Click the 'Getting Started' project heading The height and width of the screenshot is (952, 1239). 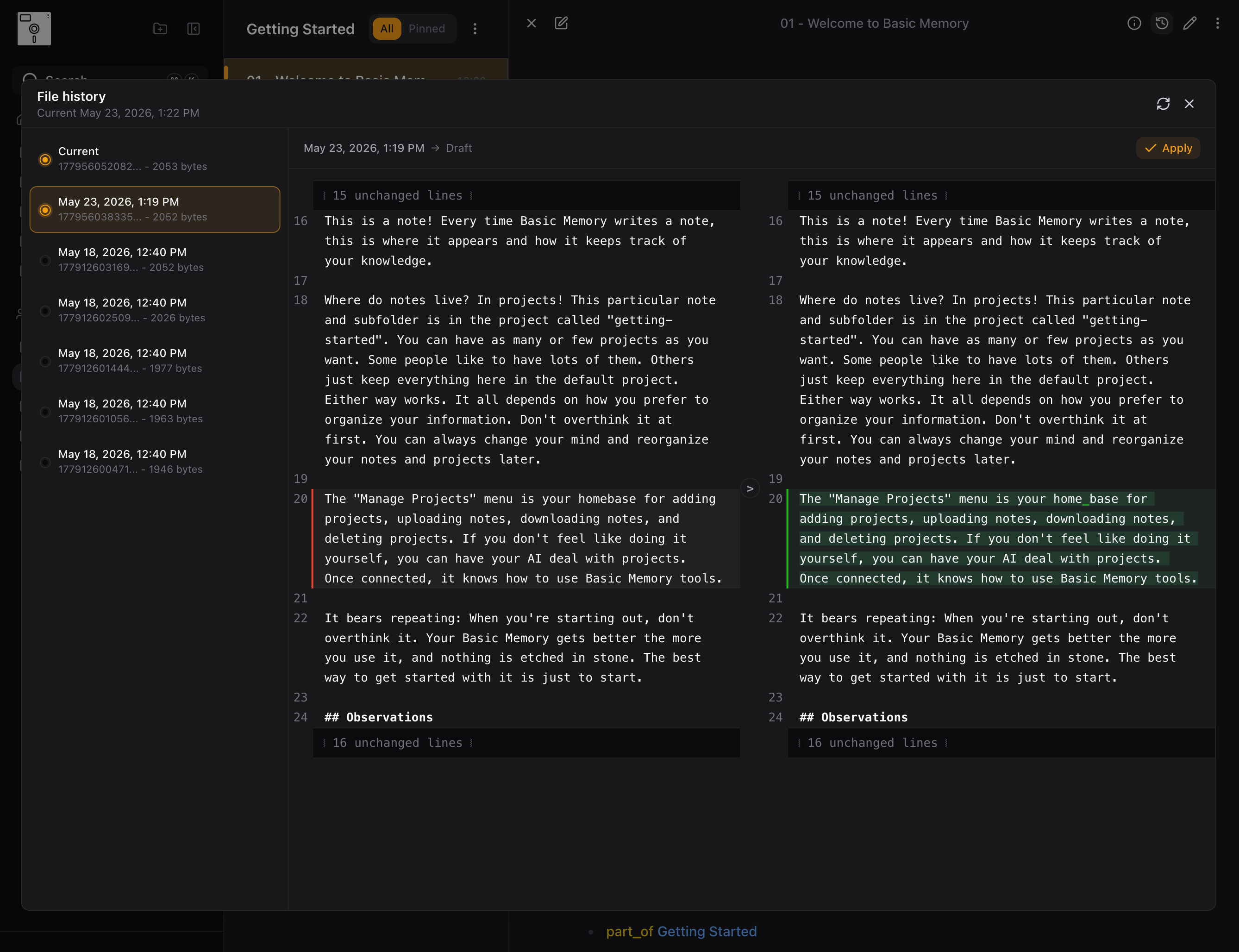pos(300,29)
